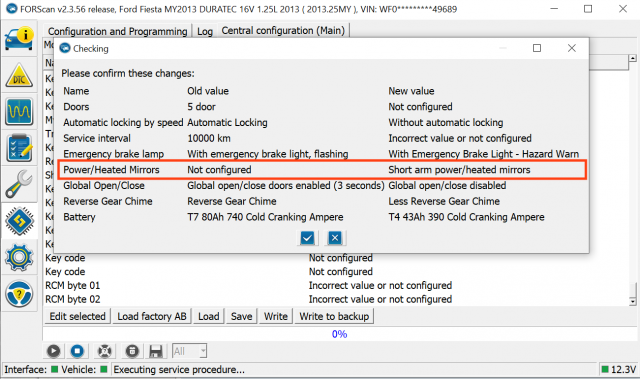The height and width of the screenshot is (379, 640).
Task: Click the Edit selected button
Action: click(78, 316)
